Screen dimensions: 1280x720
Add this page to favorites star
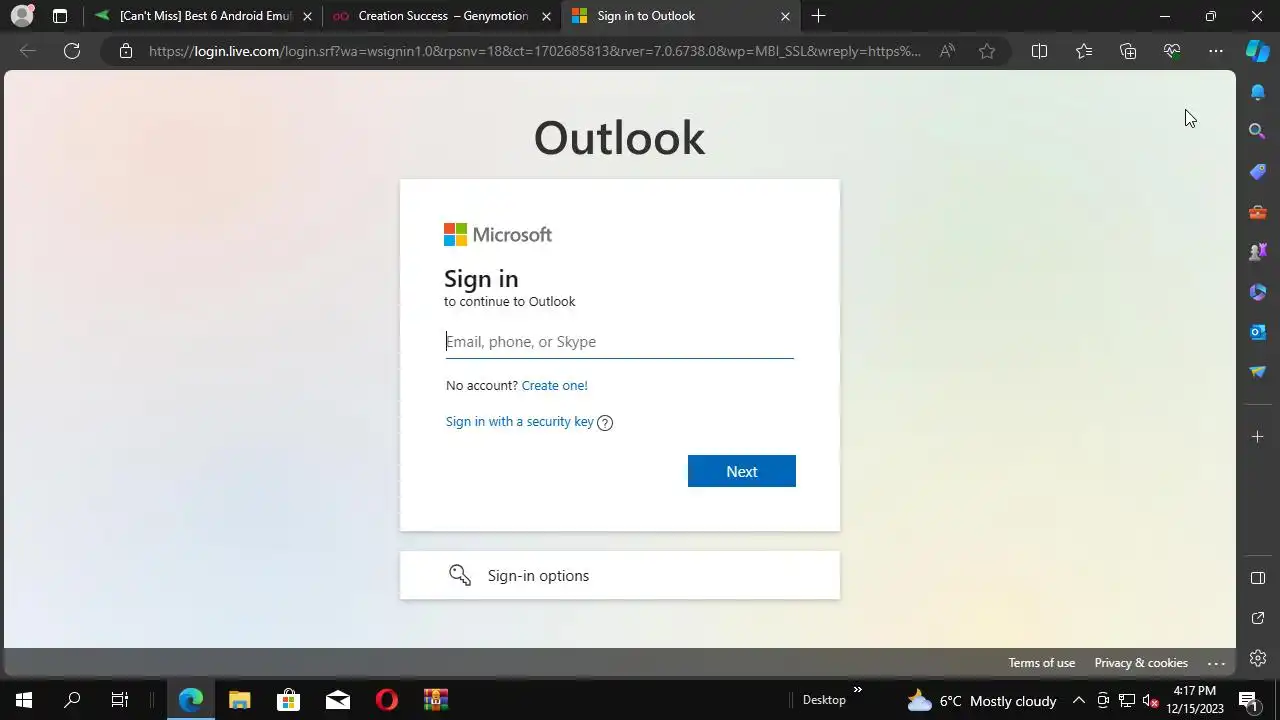[987, 51]
